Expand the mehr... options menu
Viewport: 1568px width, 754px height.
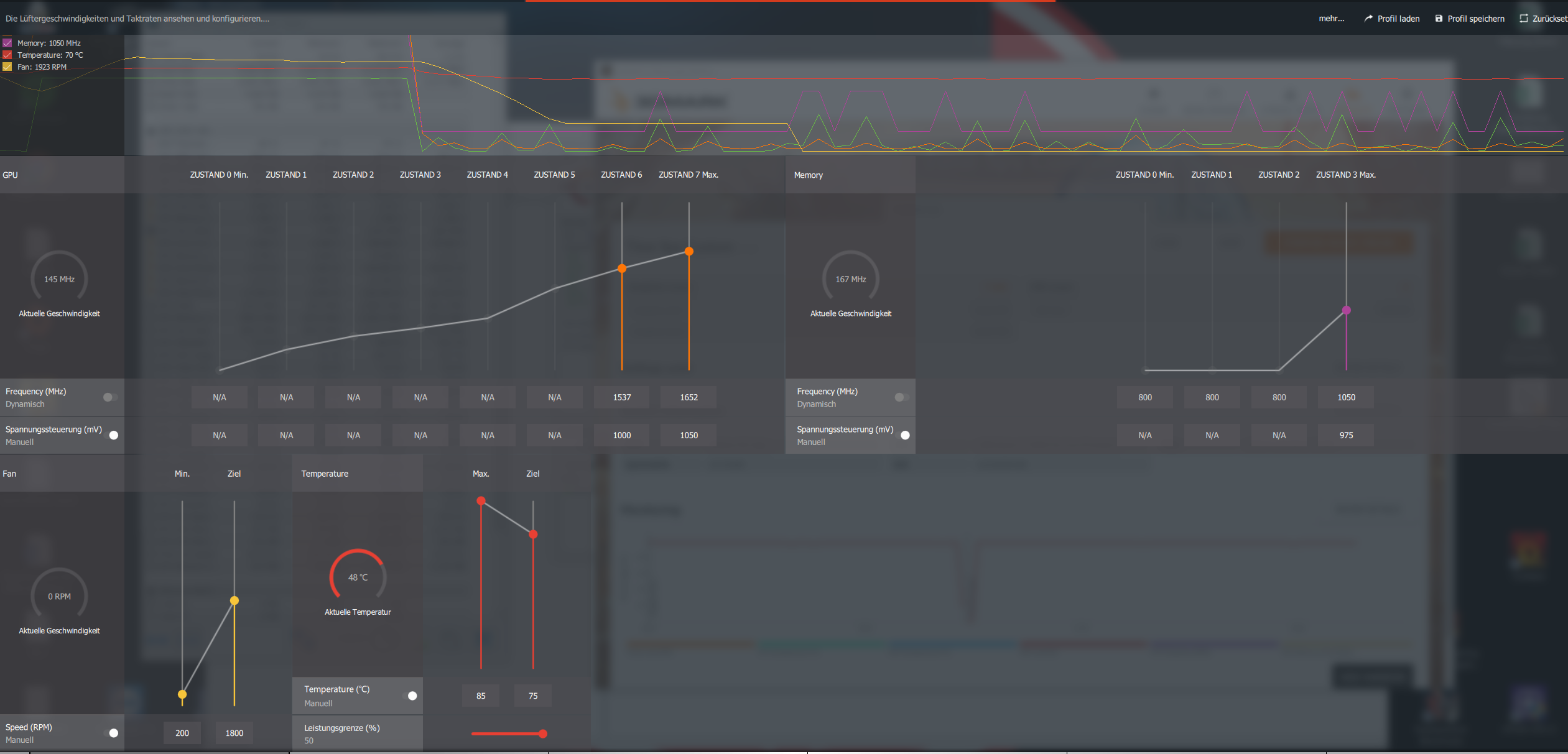(1331, 19)
